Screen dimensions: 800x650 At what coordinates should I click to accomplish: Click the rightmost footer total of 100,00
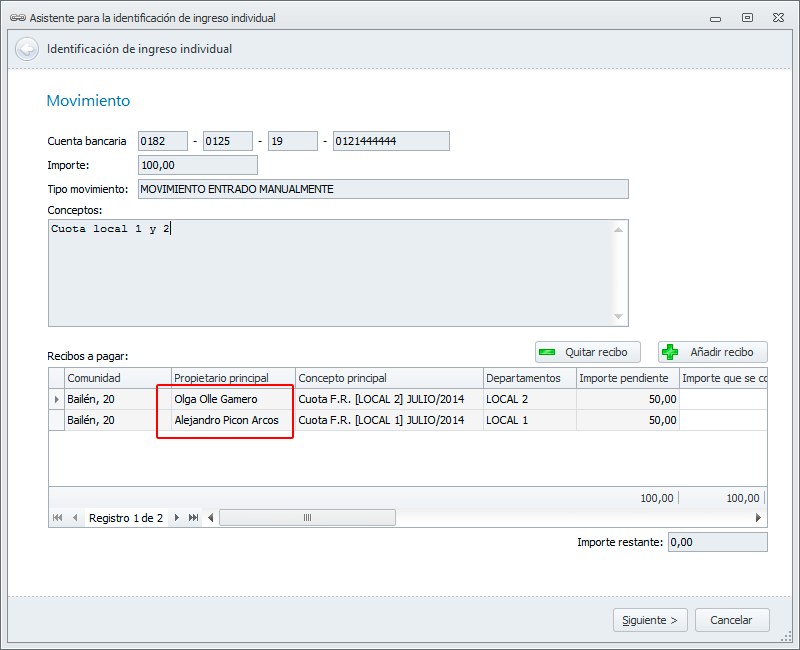[x=743, y=498]
